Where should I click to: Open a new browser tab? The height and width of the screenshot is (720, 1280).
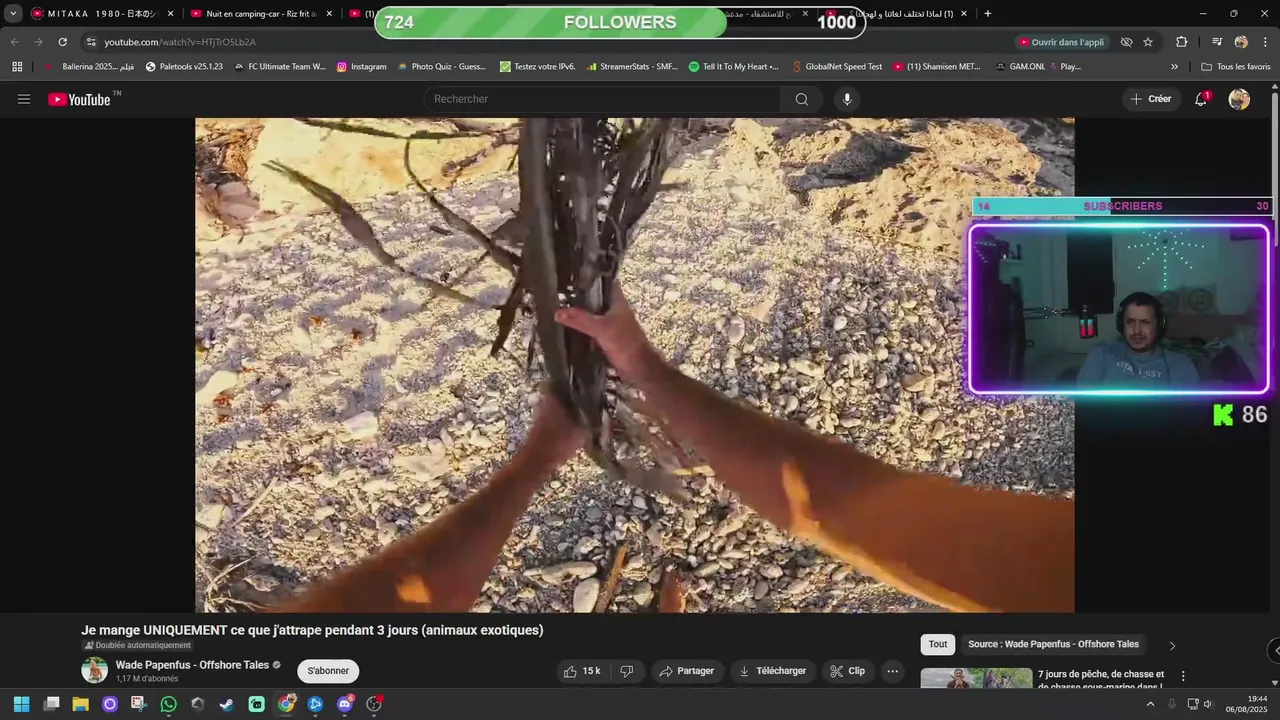pos(988,14)
